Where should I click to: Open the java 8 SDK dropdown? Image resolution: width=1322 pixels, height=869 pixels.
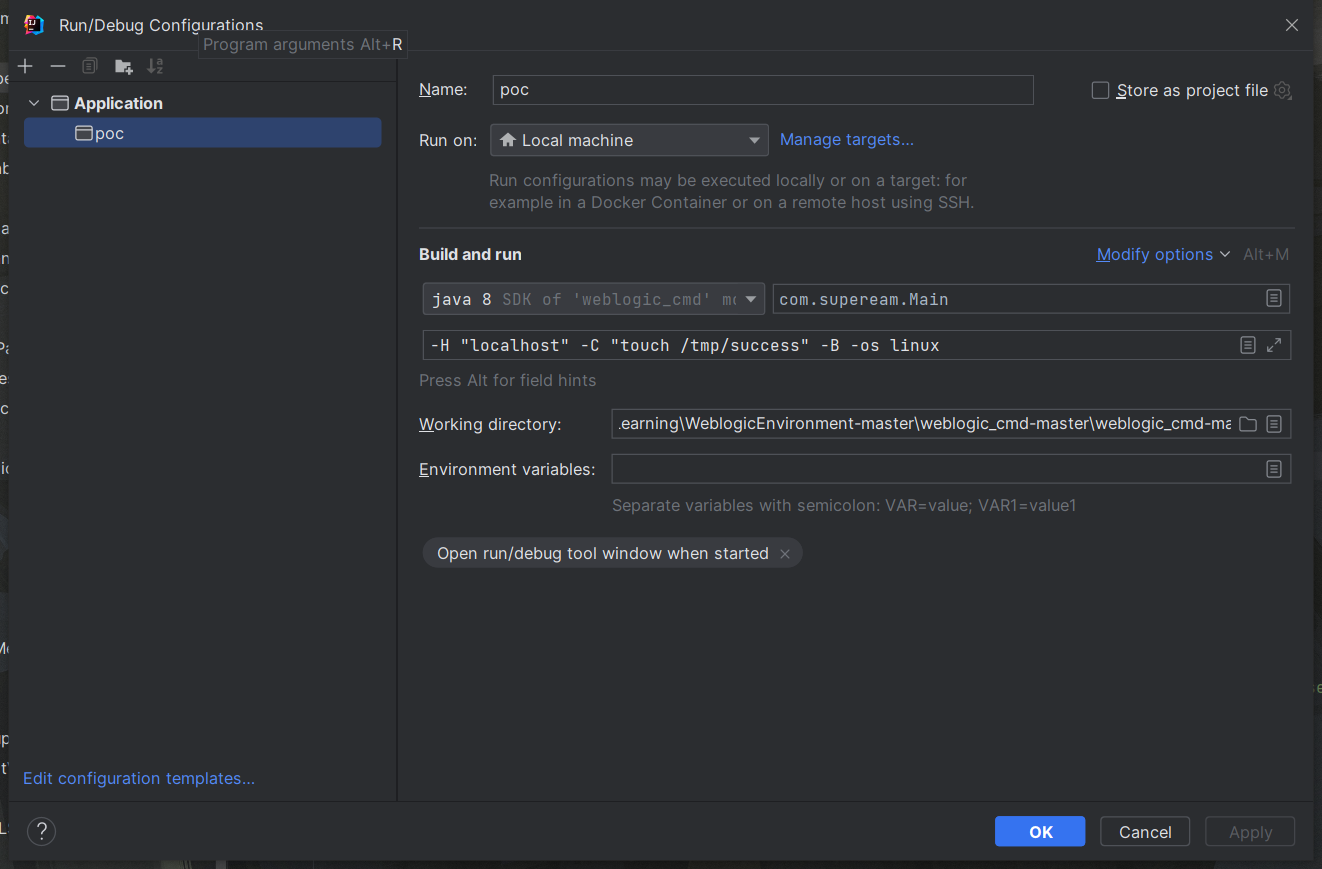[x=594, y=299]
